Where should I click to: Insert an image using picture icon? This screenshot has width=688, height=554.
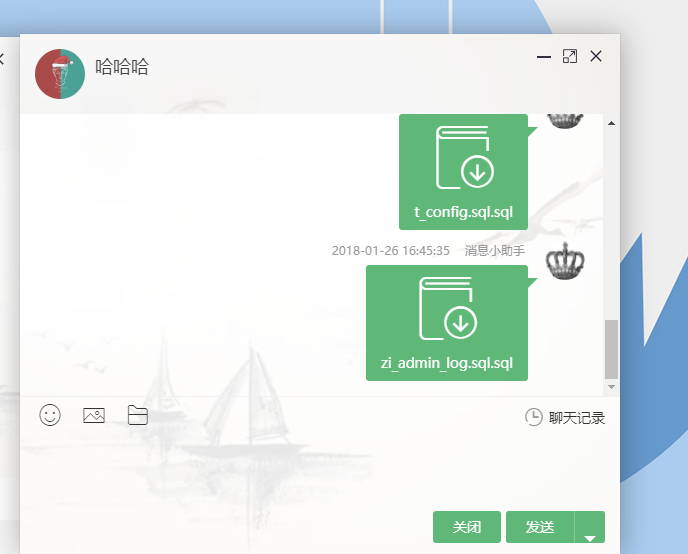click(94, 415)
